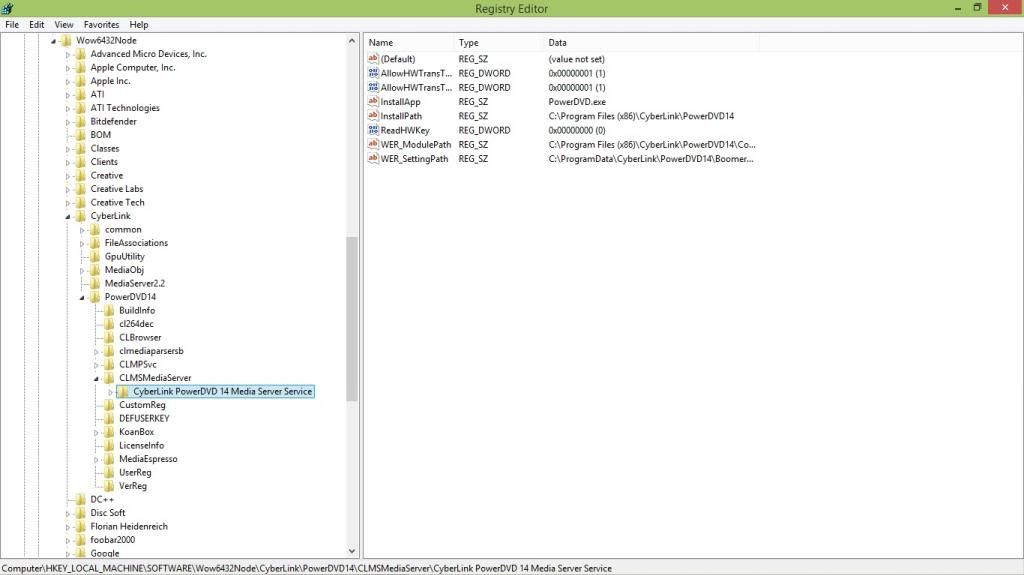Expand the Apple Computer, Inc. key
The width and height of the screenshot is (1024, 575).
67,68
